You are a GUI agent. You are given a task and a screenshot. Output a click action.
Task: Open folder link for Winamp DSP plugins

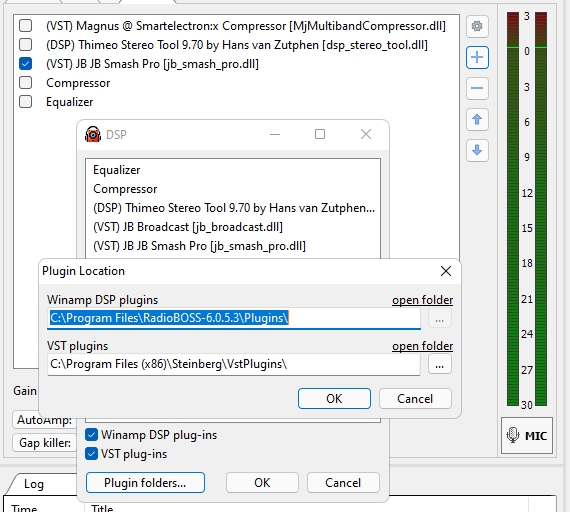point(422,300)
